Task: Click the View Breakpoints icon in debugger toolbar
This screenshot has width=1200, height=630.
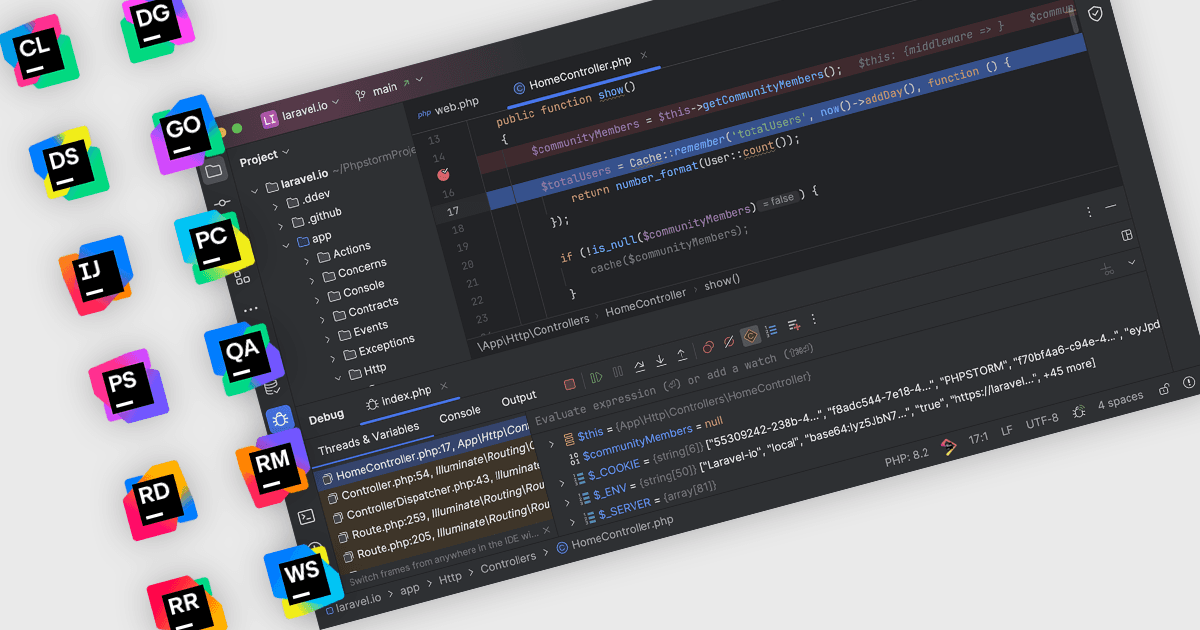Action: pyautogui.click(x=708, y=347)
